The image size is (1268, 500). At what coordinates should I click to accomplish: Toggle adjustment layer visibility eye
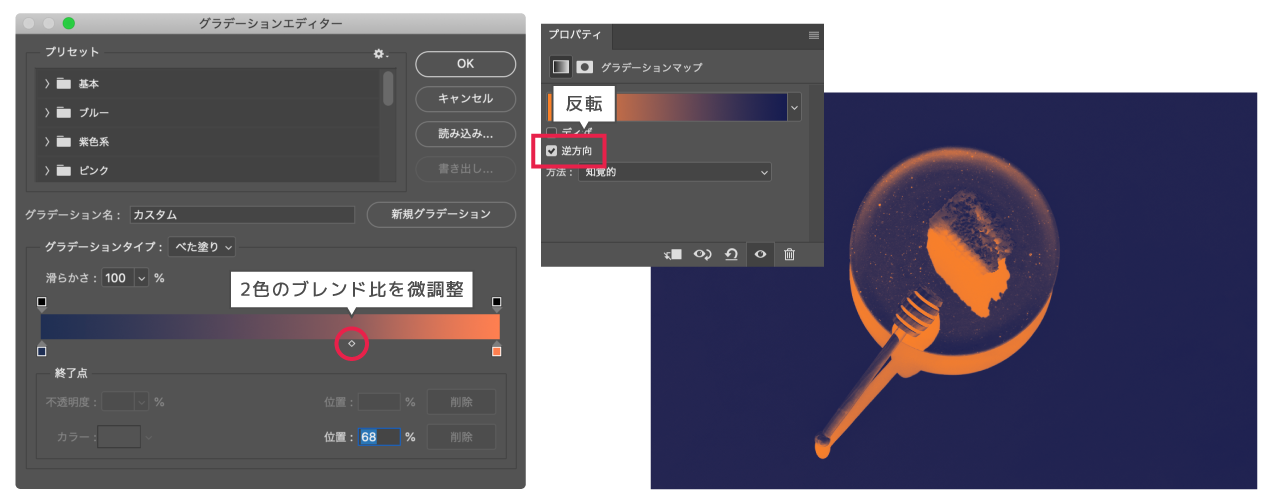point(760,254)
